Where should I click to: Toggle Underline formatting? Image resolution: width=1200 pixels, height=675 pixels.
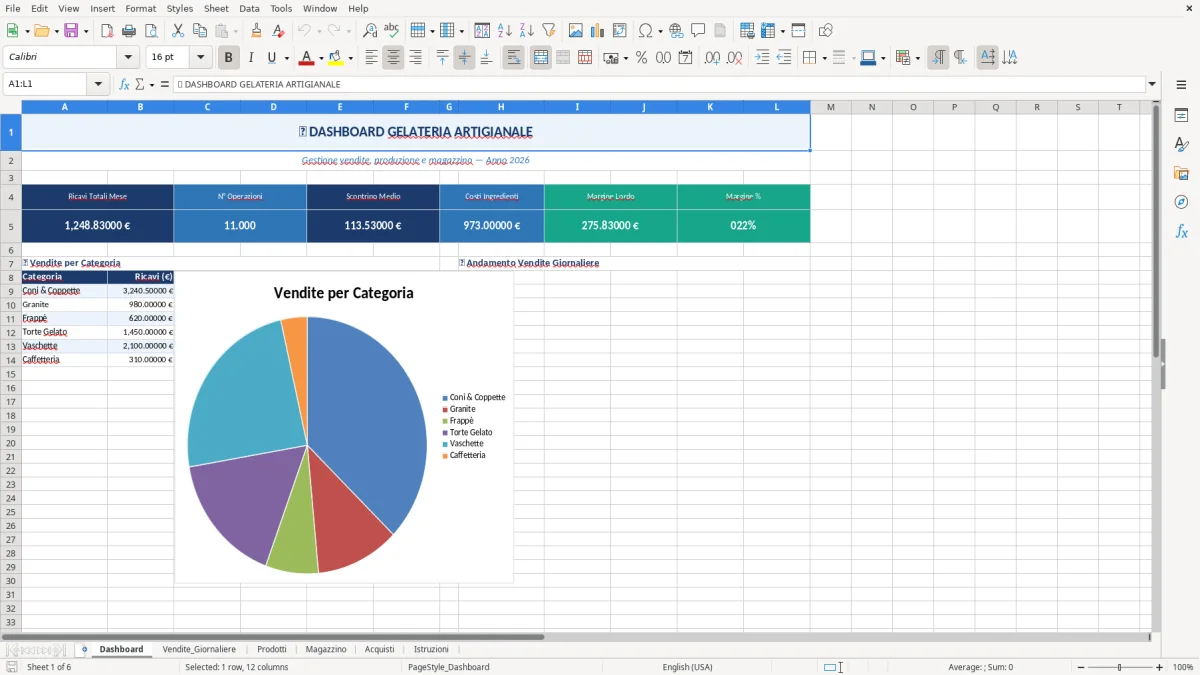pos(271,58)
